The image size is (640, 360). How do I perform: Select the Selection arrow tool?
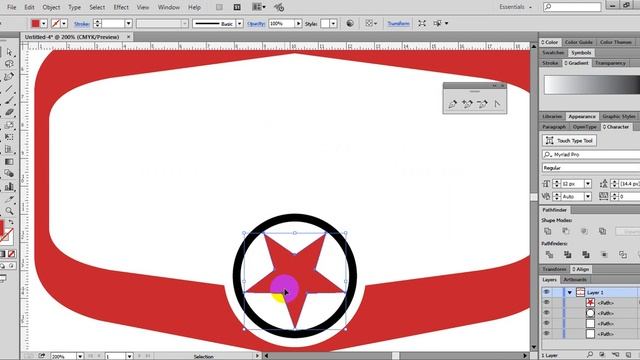click(x=9, y=52)
